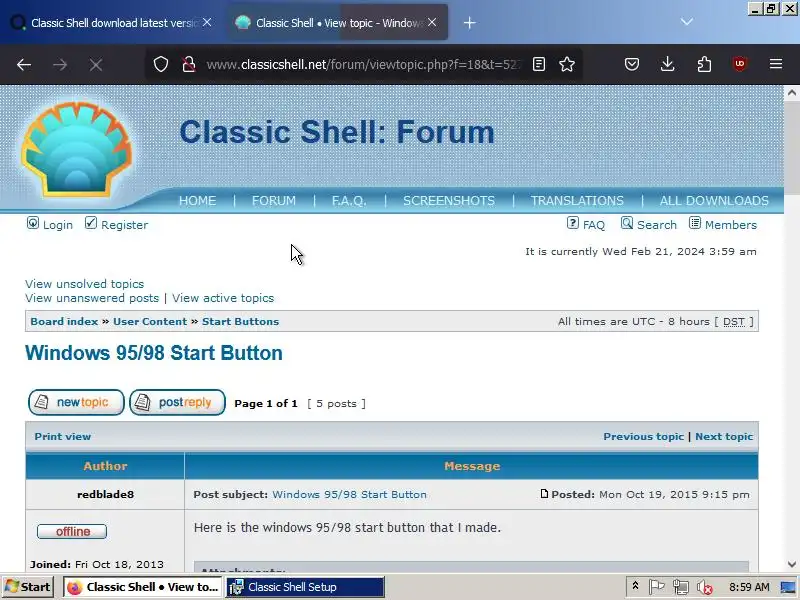800x600 pixels.
Task: Open FORUM in the site navigation
Action: pyautogui.click(x=273, y=201)
